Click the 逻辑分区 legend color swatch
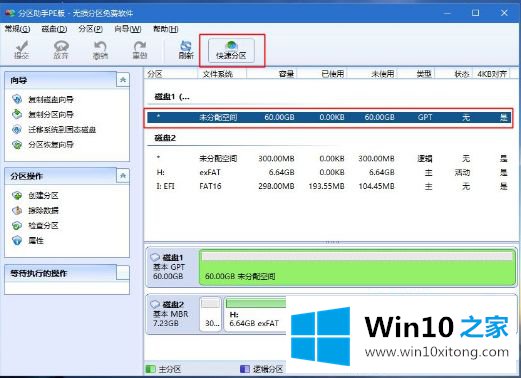Screen dimensions: 521x378 (245, 369)
